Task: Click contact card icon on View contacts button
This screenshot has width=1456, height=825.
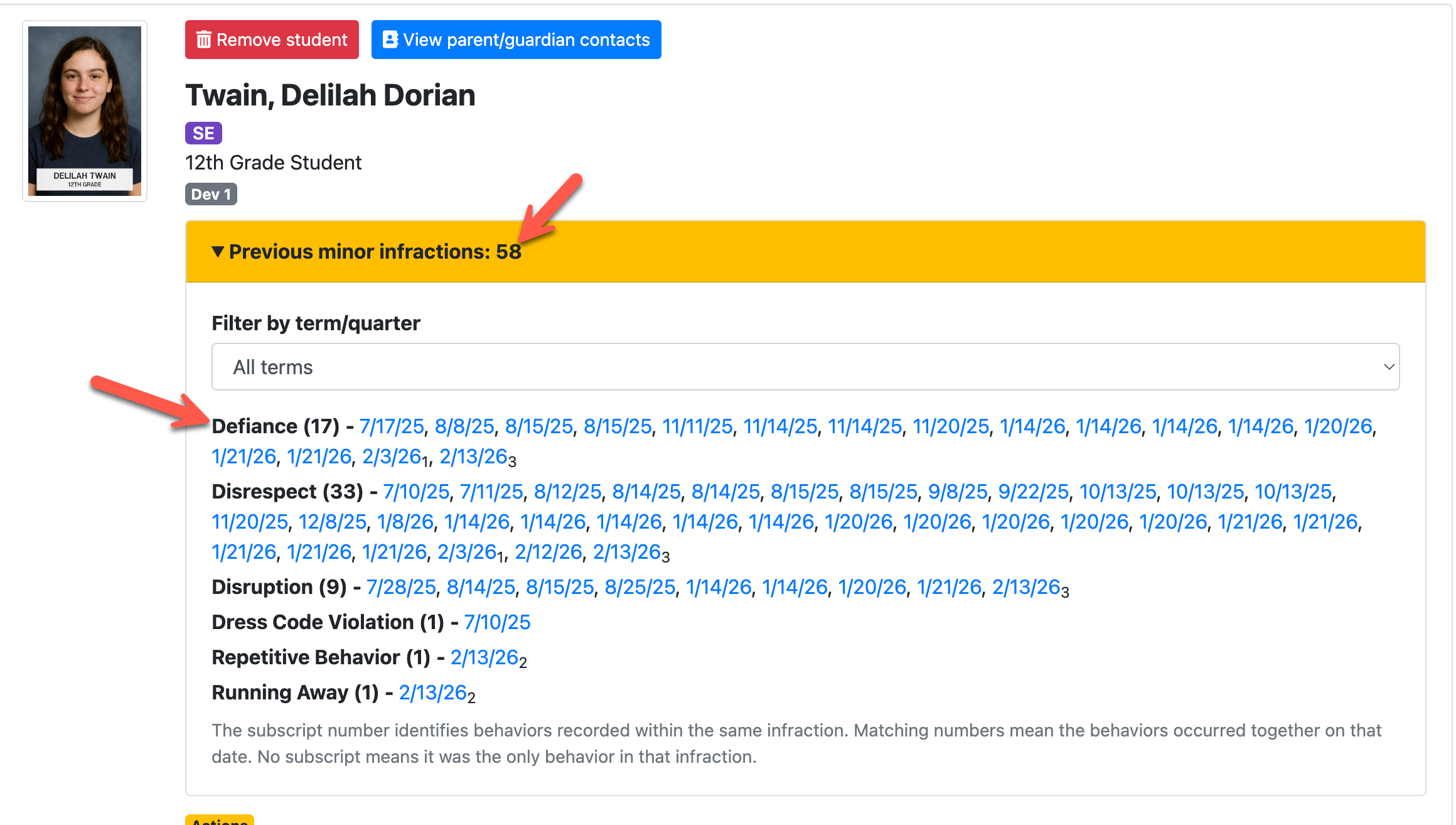Action: 390,40
